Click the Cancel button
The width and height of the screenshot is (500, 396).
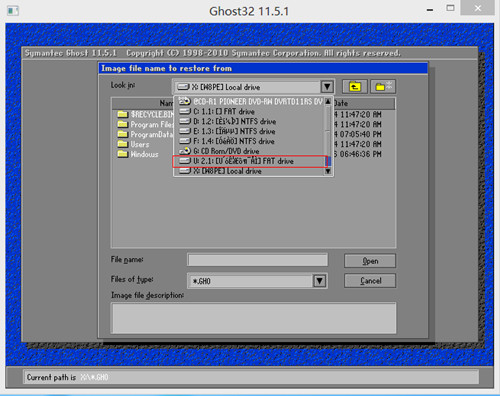(370, 281)
